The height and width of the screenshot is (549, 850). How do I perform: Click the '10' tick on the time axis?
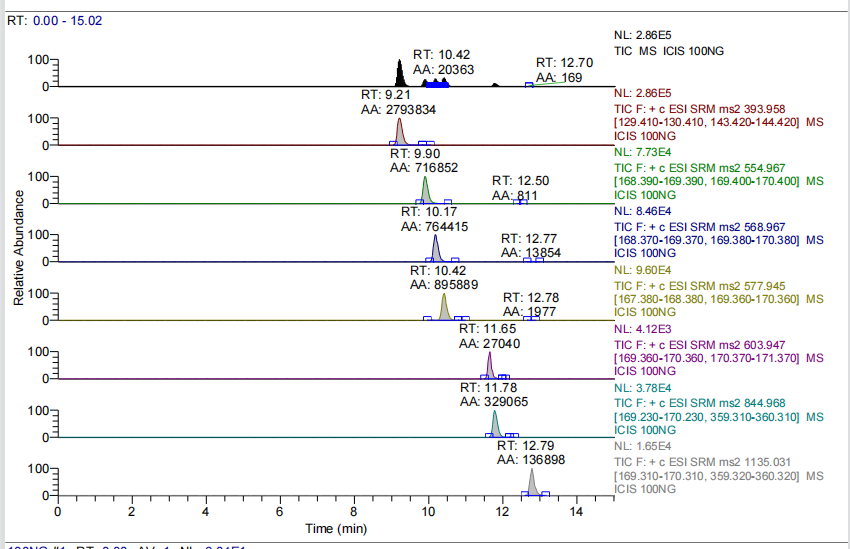(x=428, y=512)
